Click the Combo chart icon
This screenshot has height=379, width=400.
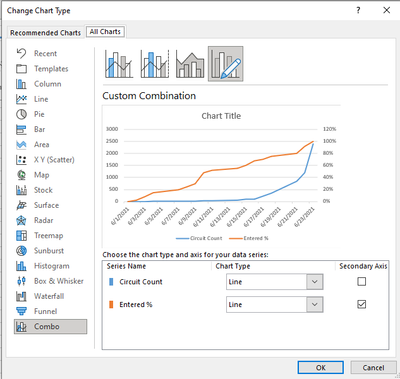[21, 327]
